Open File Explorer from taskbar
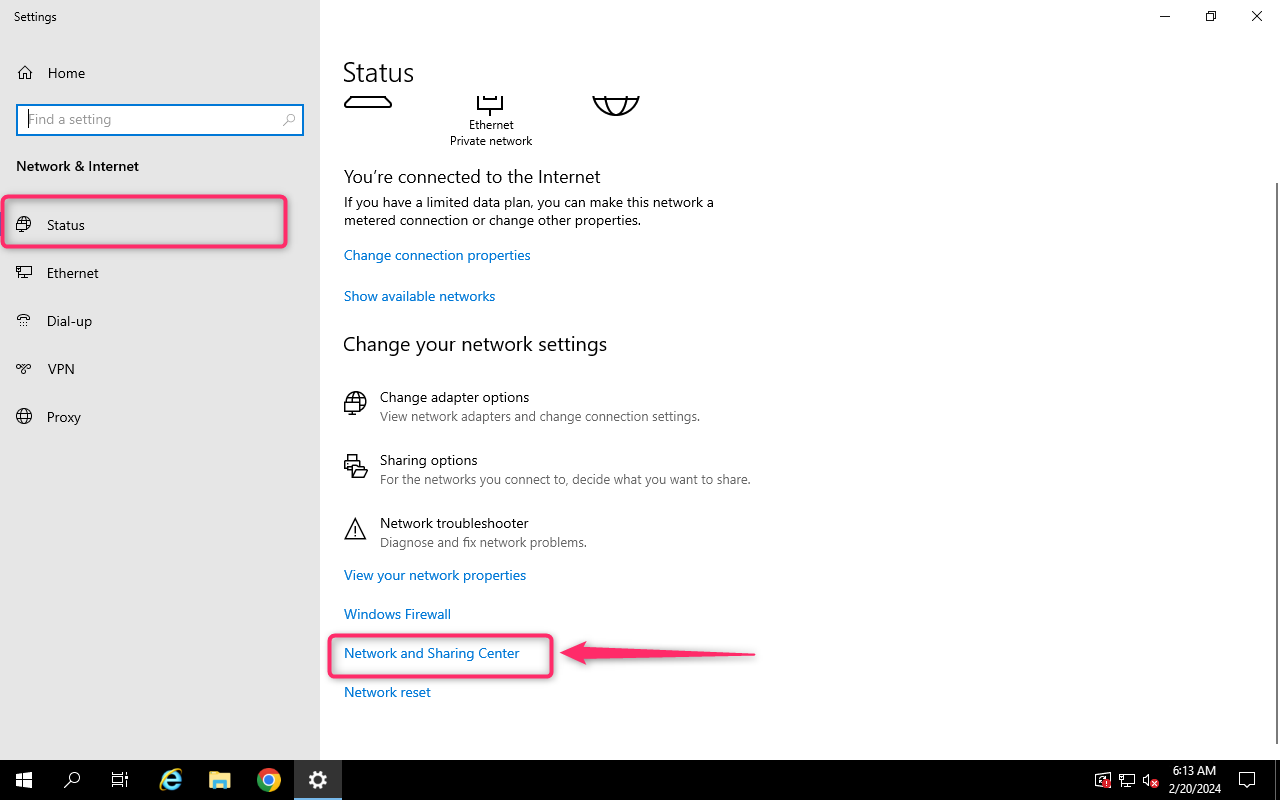1280x800 pixels. point(220,780)
